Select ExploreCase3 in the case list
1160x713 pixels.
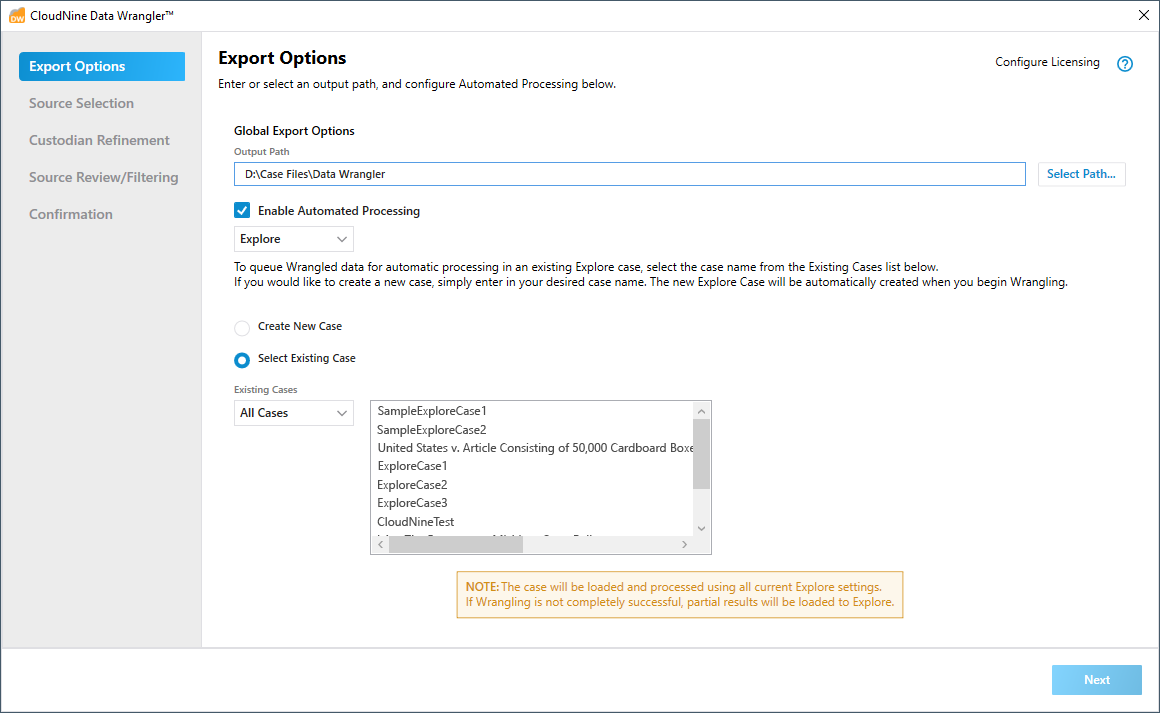412,504
